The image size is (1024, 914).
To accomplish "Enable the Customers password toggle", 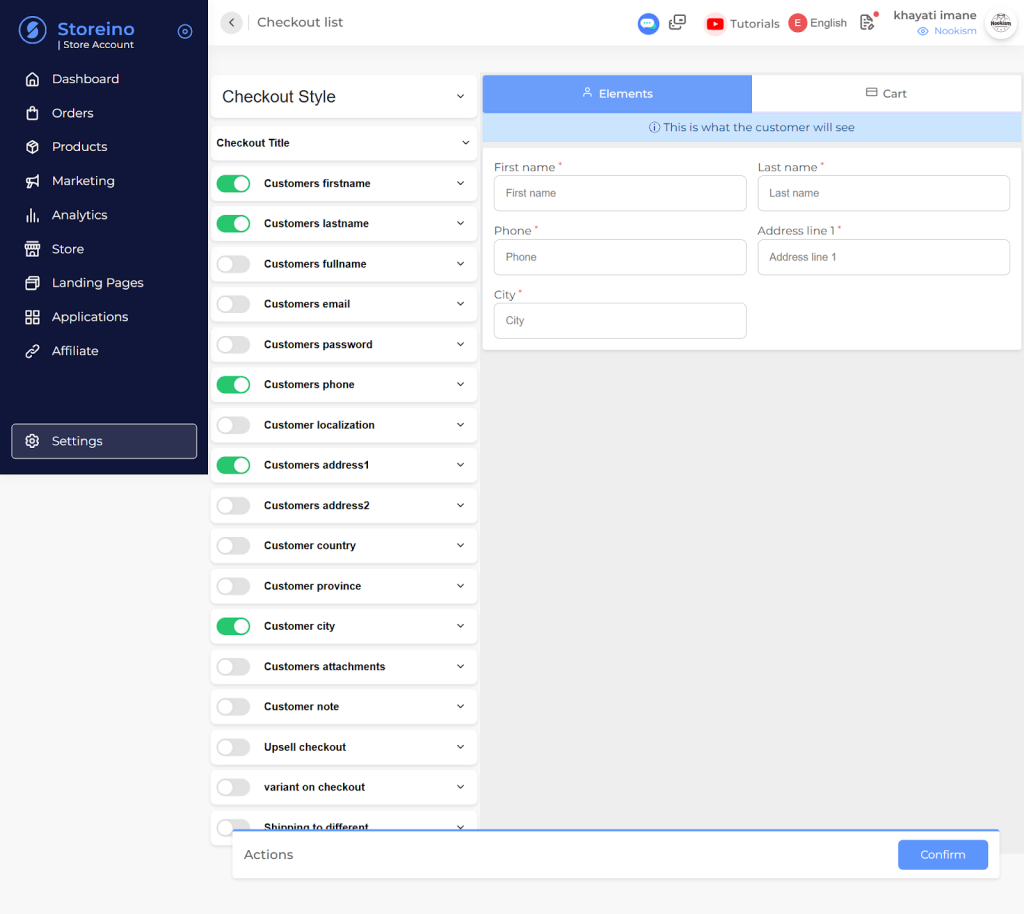I will click(x=233, y=345).
